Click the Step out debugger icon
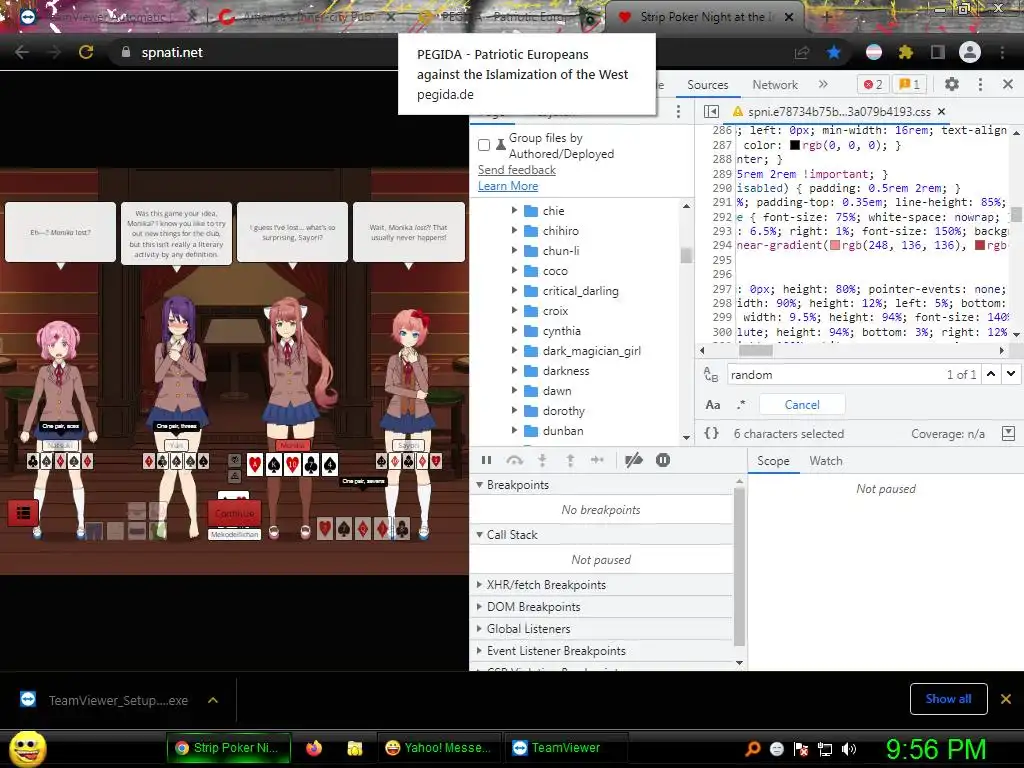The image size is (1024, 768). tap(570, 460)
